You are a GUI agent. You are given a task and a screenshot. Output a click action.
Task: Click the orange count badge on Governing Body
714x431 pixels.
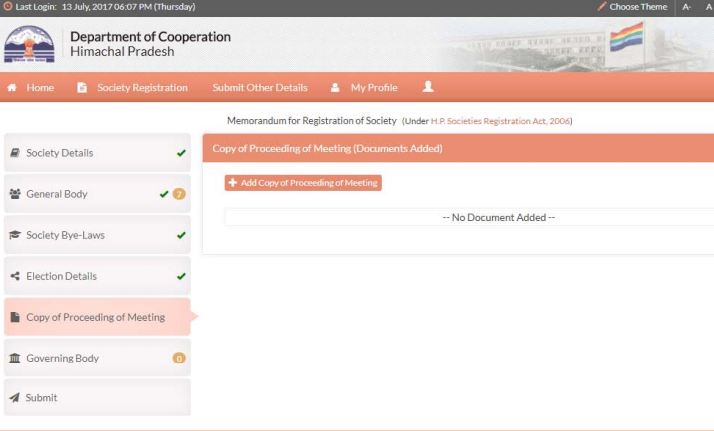pyautogui.click(x=180, y=357)
